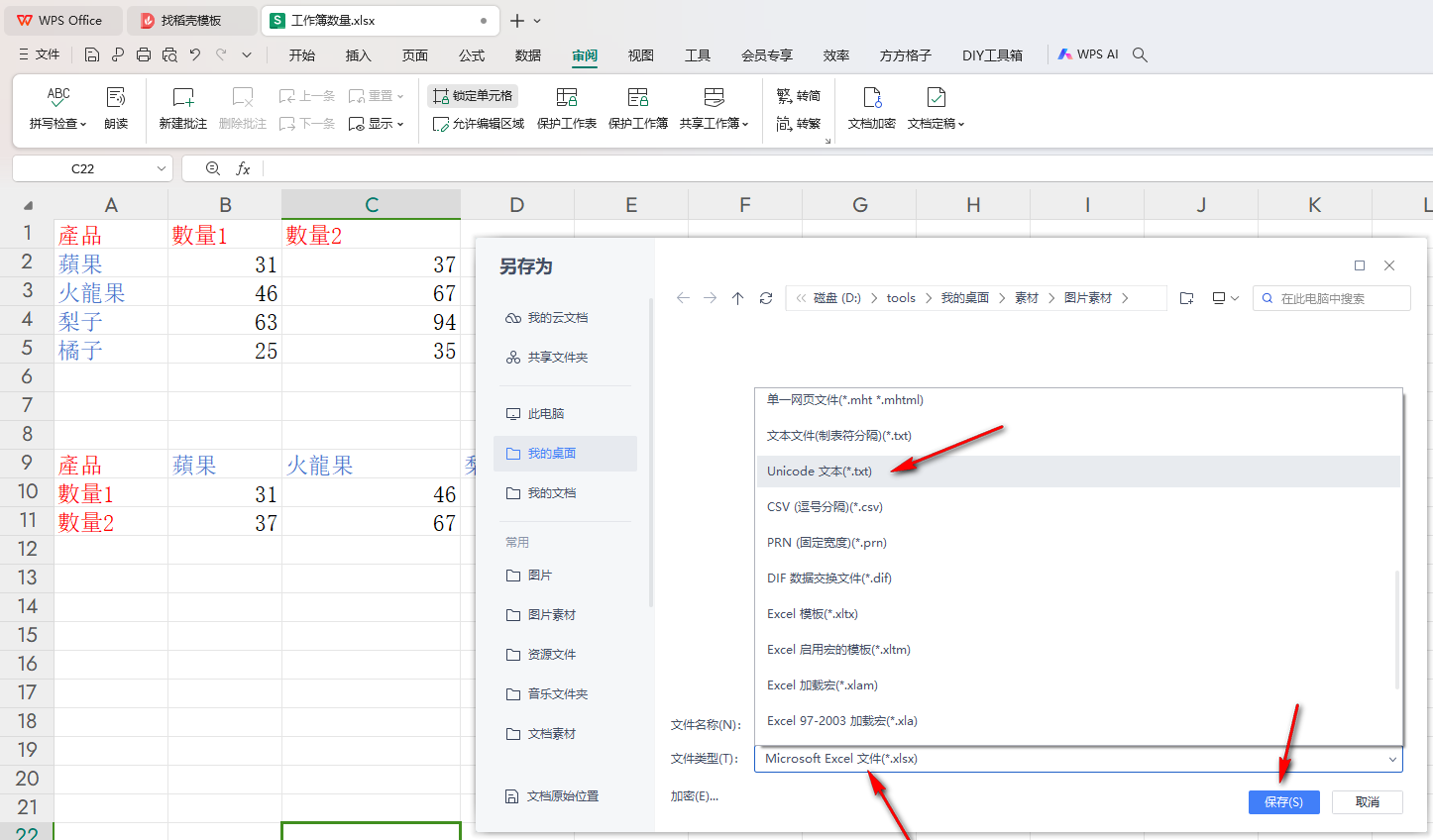Screen dimensions: 1433x840
Task: Click New Comment (新建批注) icon
Action: [183, 108]
